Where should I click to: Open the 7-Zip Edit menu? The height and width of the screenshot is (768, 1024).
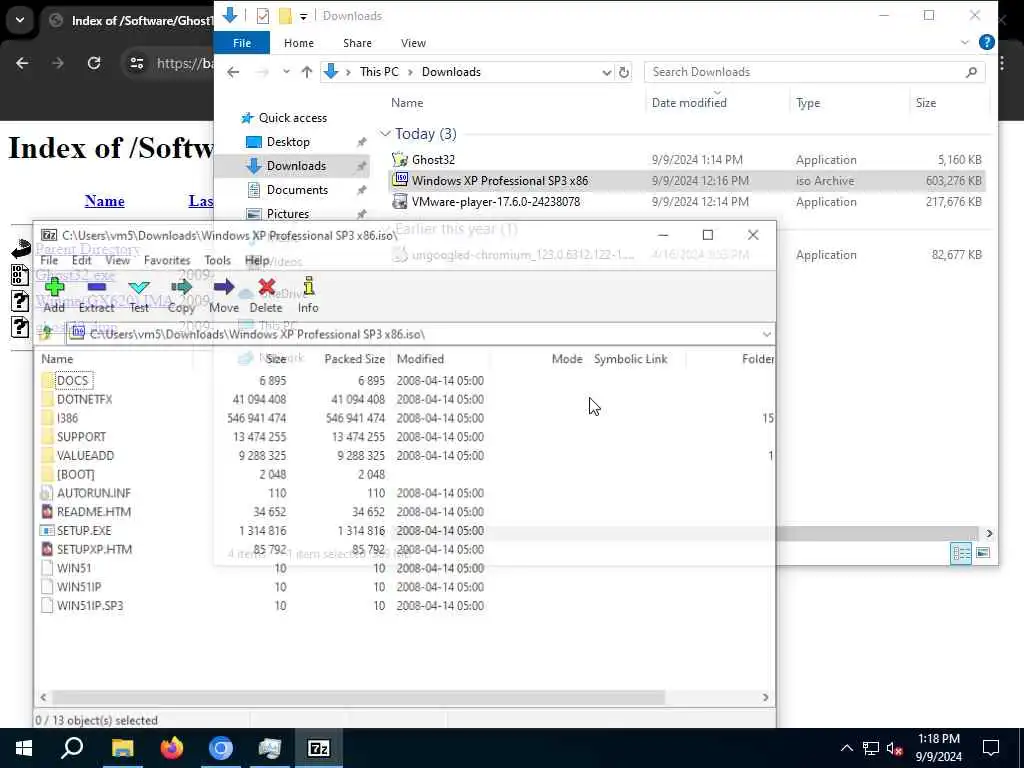82,260
